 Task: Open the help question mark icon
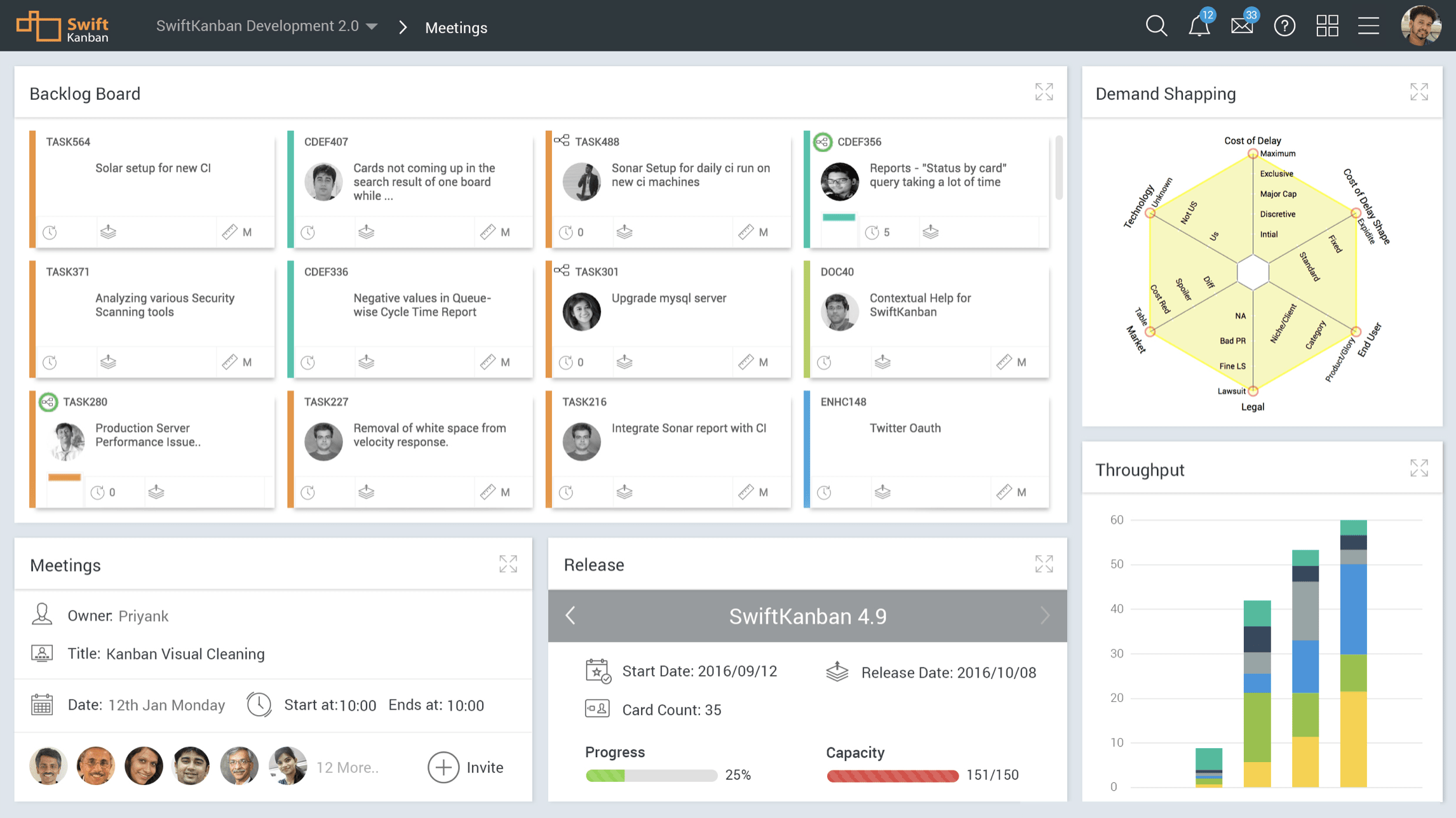point(1284,26)
